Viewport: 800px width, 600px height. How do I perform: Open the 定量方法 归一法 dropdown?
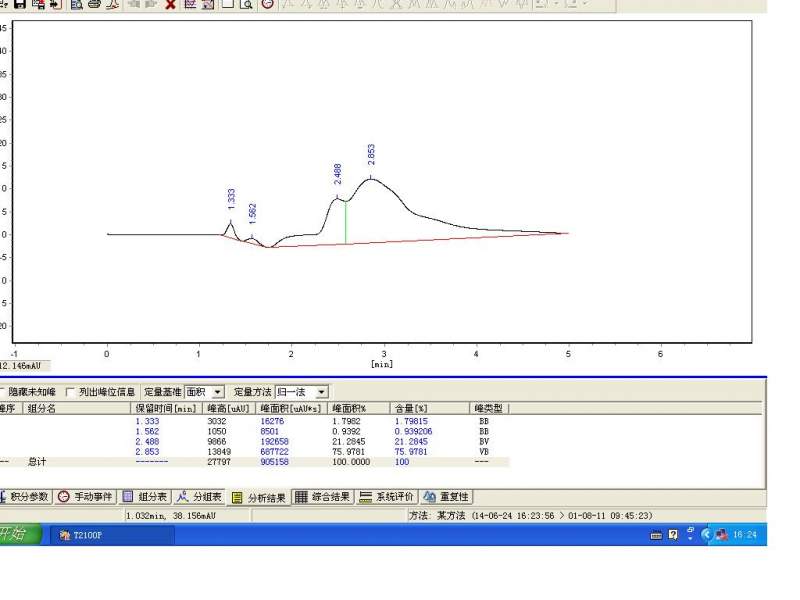pyautogui.click(x=321, y=392)
